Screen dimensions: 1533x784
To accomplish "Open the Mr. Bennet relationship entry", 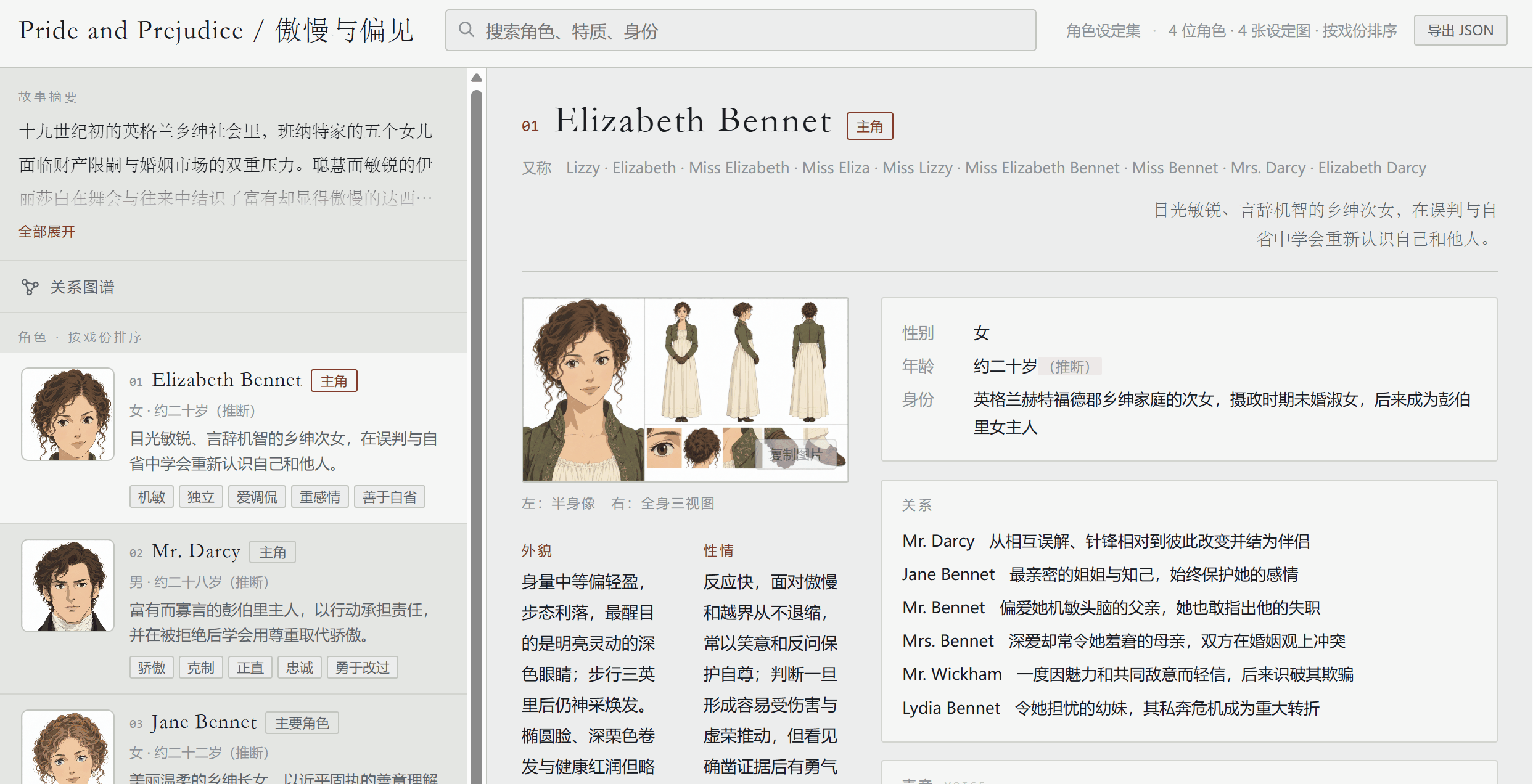I will click(x=1111, y=608).
